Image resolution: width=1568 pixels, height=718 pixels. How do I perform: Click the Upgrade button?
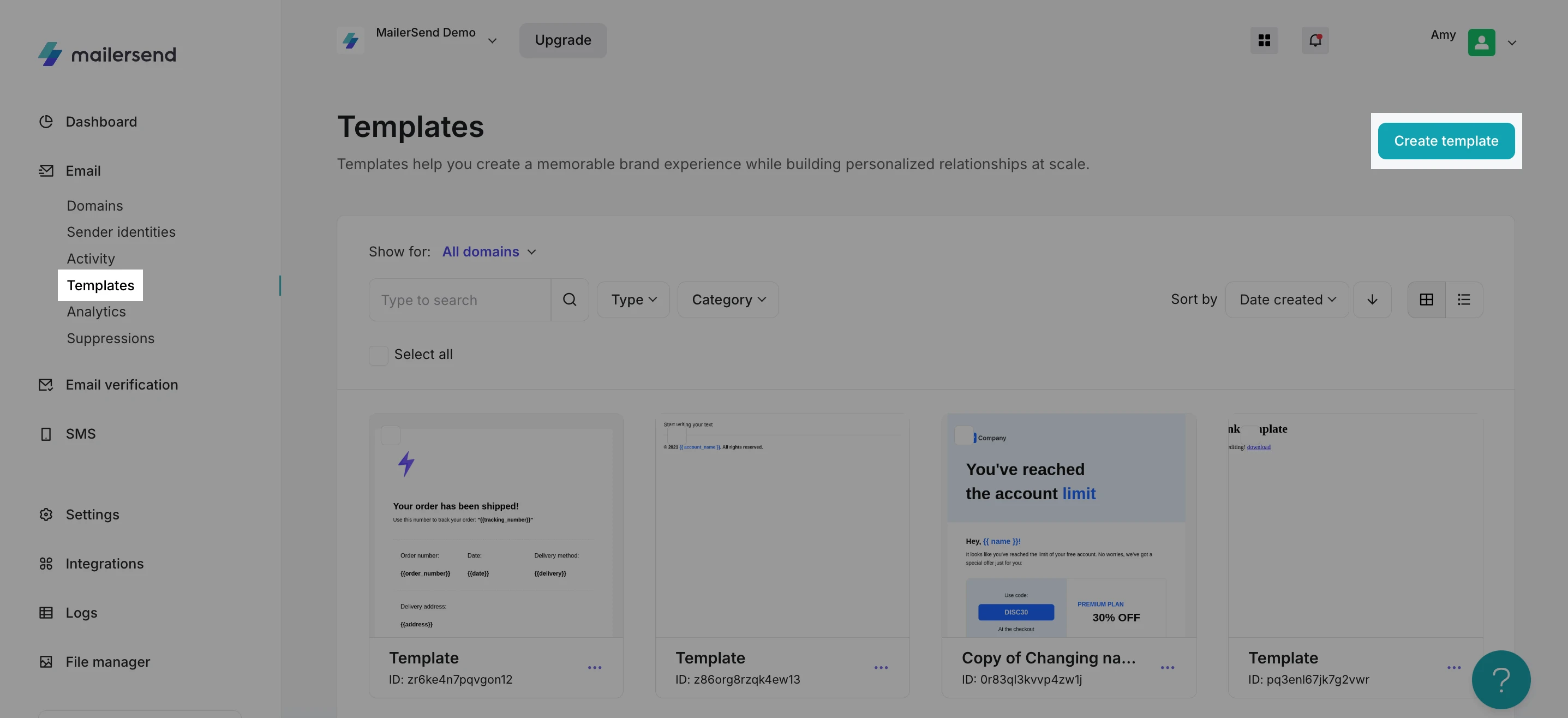coord(562,40)
